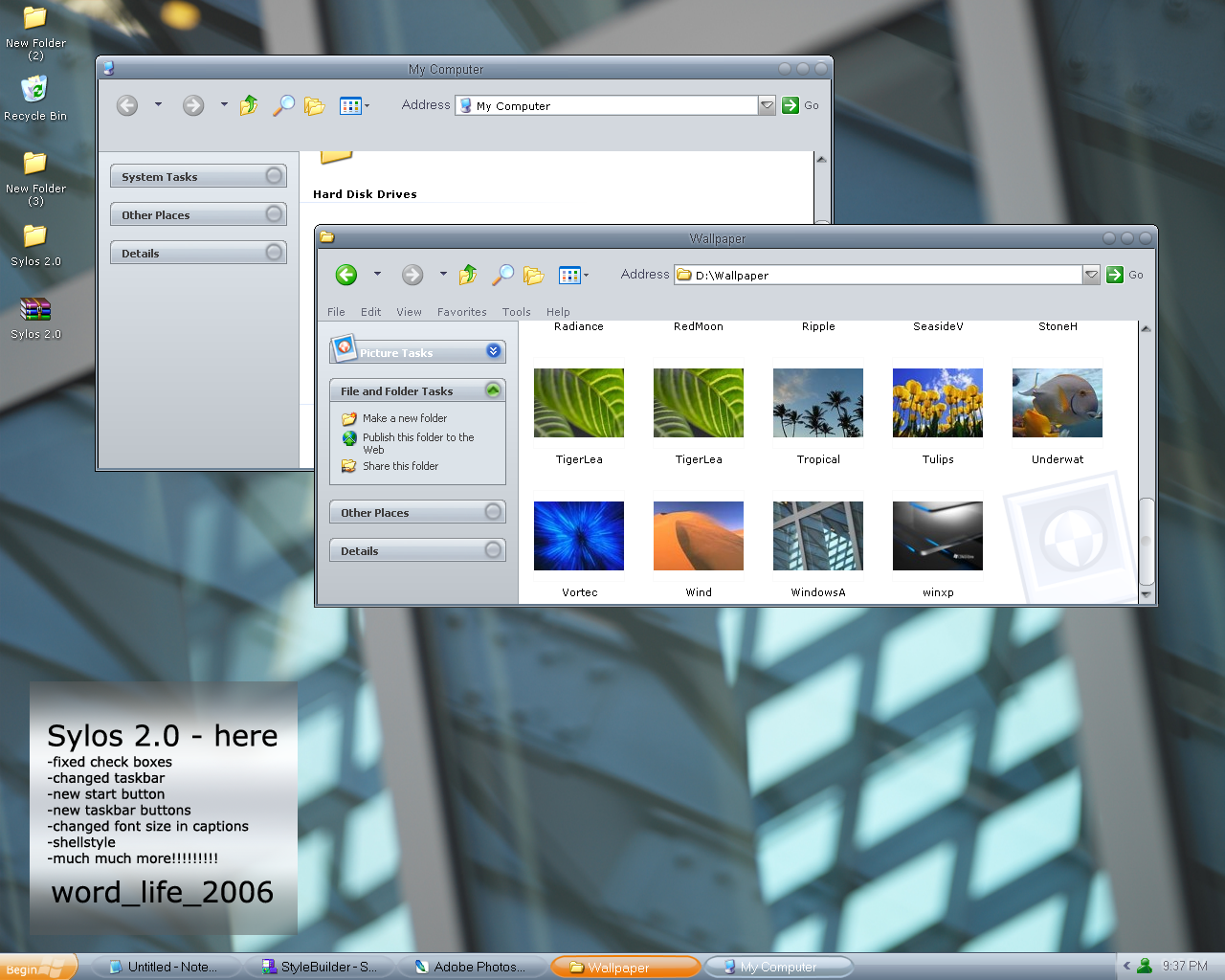
Task: Click Wallpaper window address field
Action: point(879,275)
